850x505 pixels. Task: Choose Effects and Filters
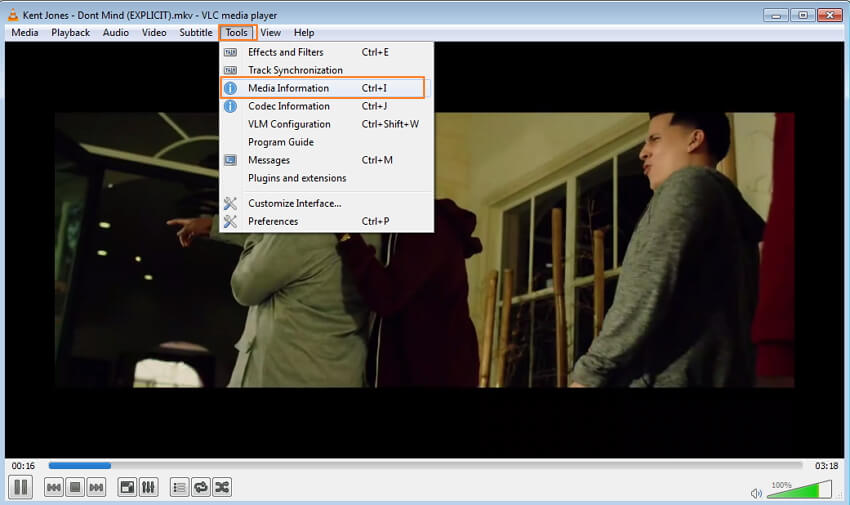point(326,52)
